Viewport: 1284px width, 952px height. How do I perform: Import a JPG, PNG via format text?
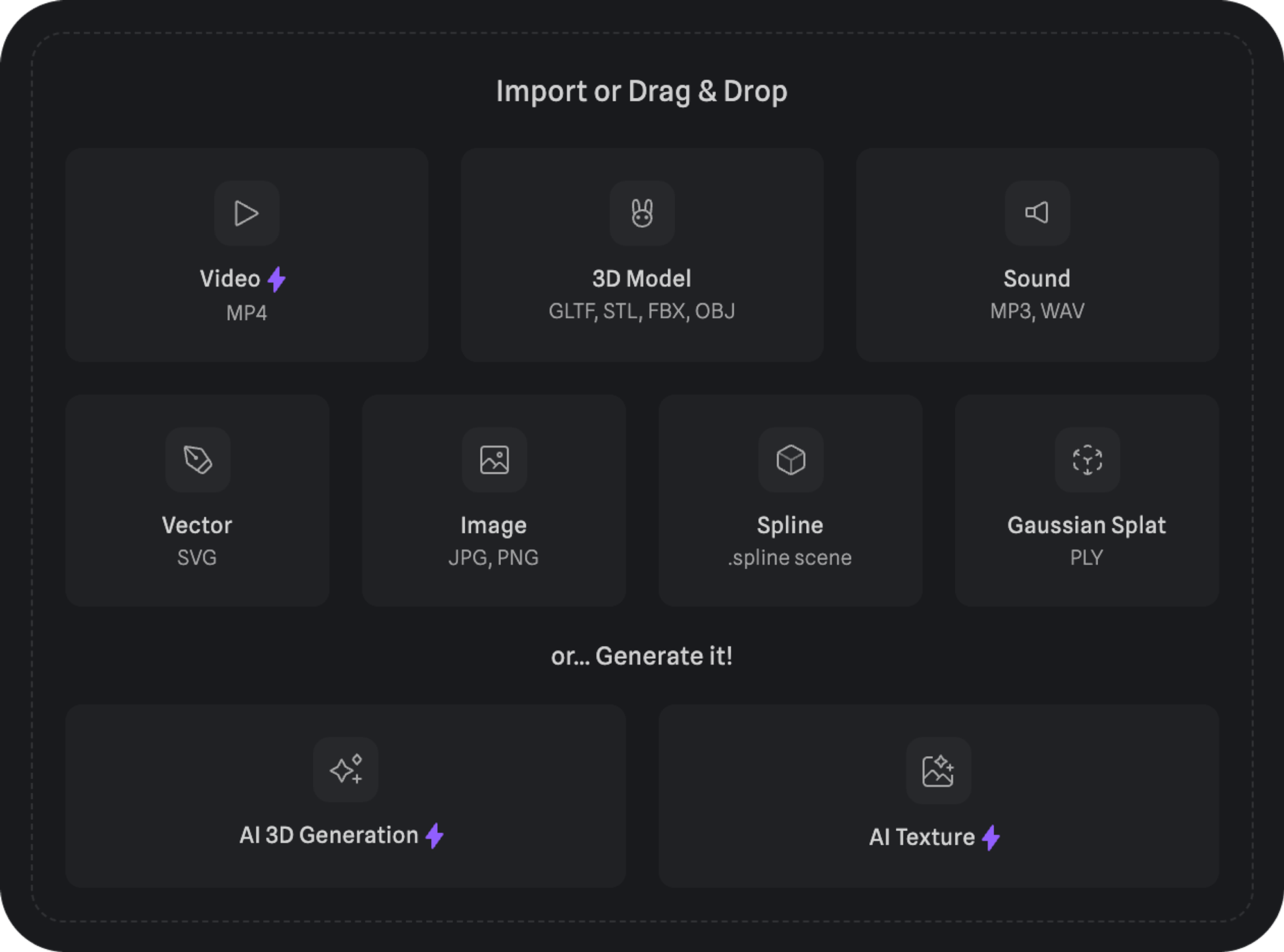pos(493,557)
